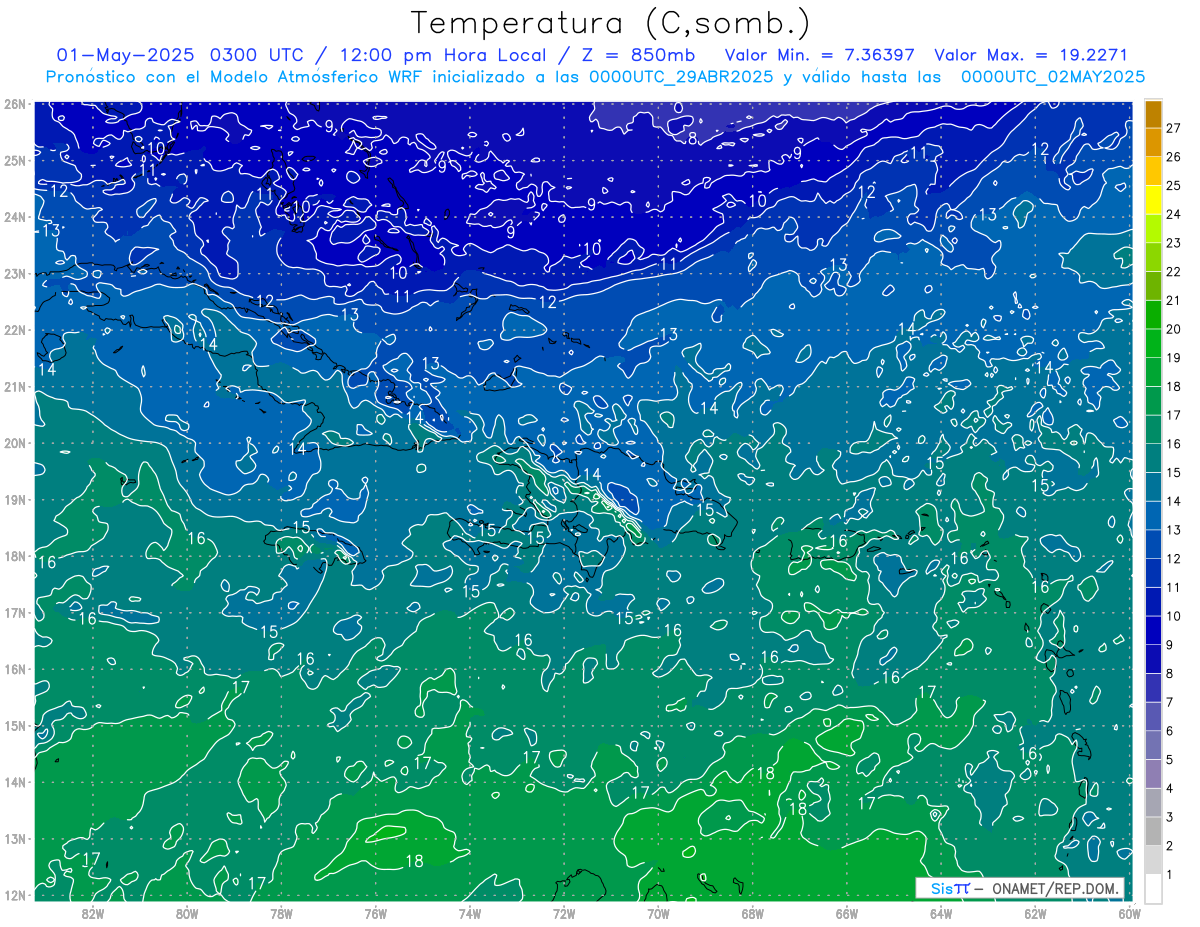Click the color scale label 20
This screenshot has height=927, width=1200.
pyautogui.click(x=1173, y=329)
